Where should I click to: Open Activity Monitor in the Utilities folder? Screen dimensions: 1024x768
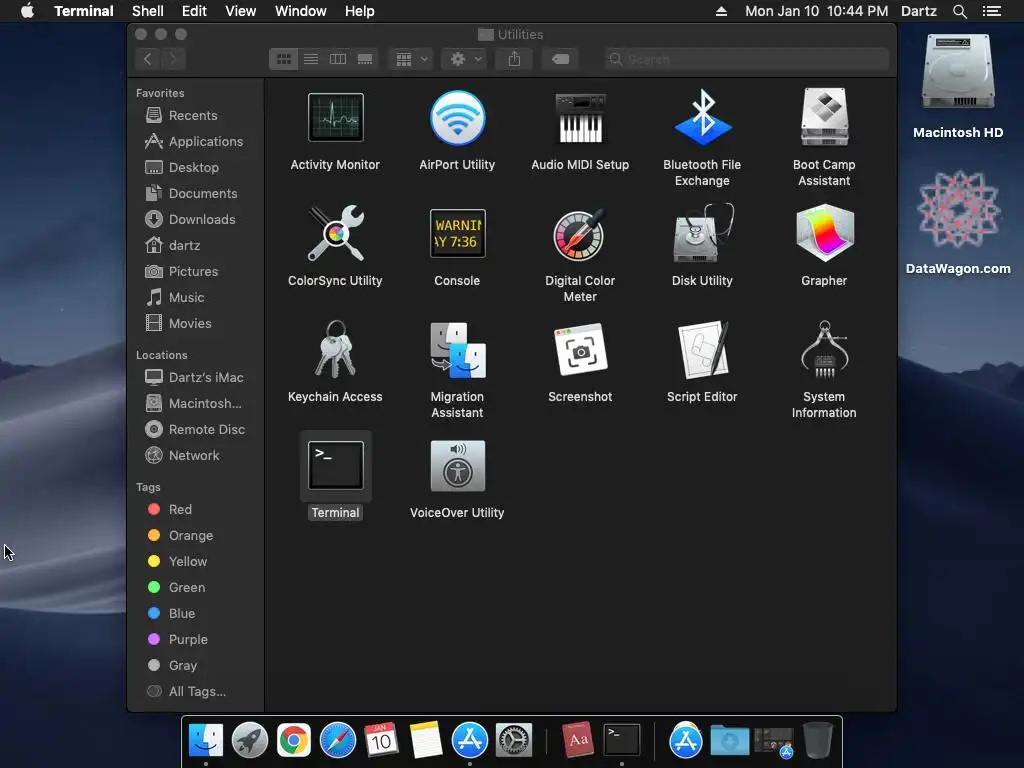tap(335, 118)
